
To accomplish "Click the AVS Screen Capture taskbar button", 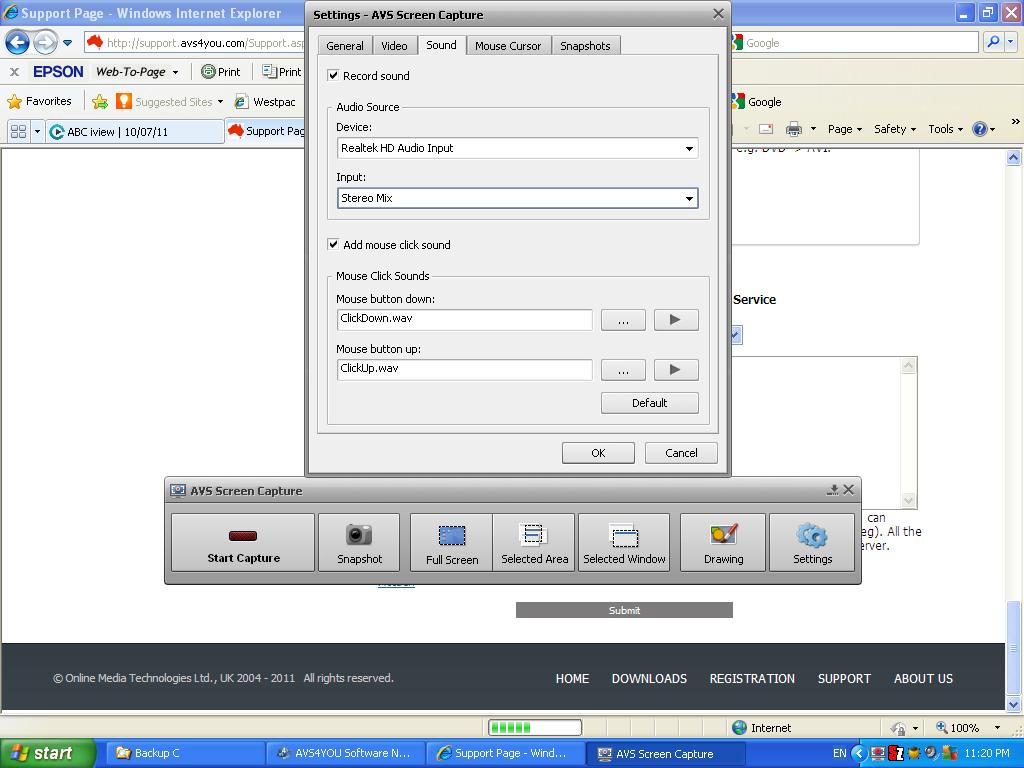I will [664, 753].
